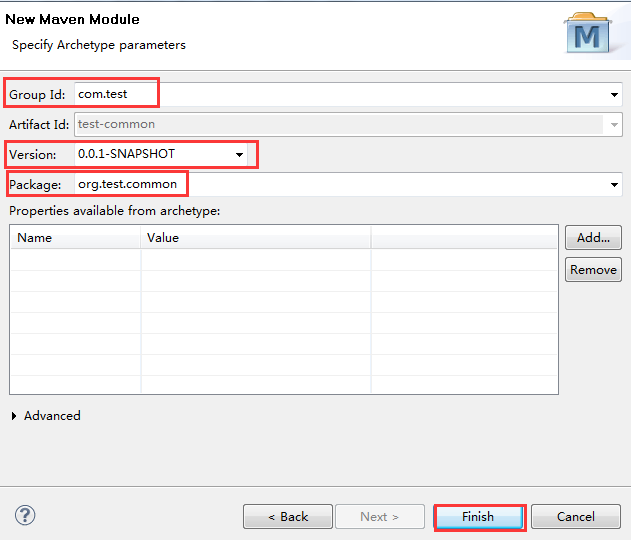The height and width of the screenshot is (540, 631).
Task: Click the 'Version:' label
Action: point(33,155)
